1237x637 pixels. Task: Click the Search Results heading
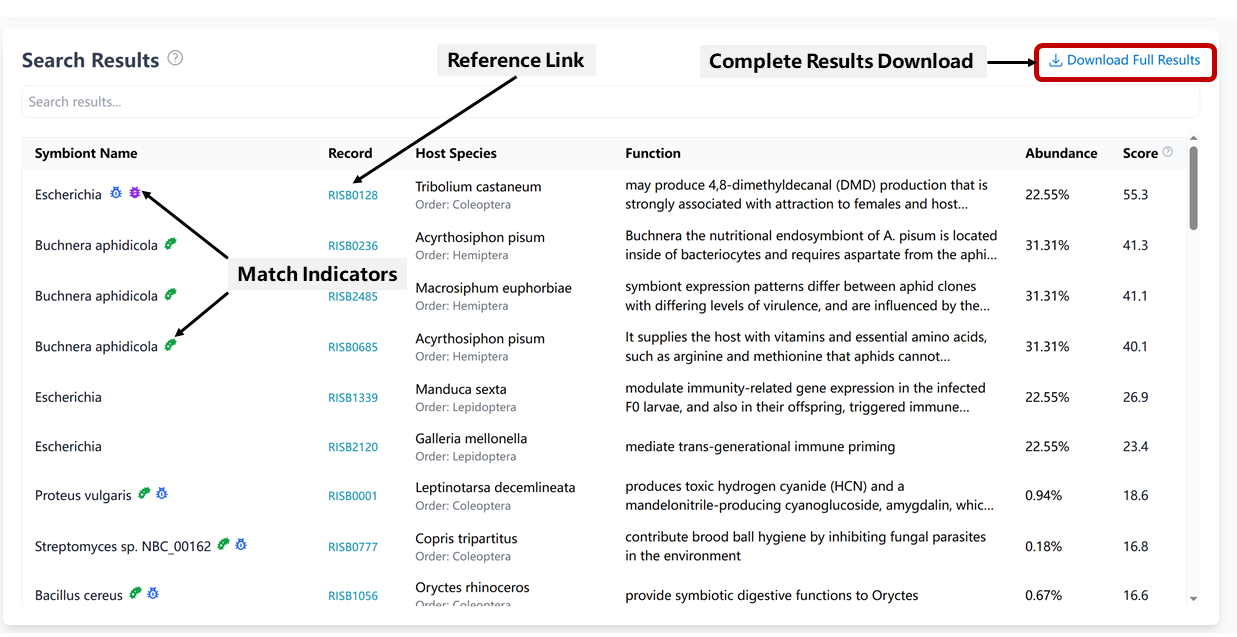click(x=91, y=60)
